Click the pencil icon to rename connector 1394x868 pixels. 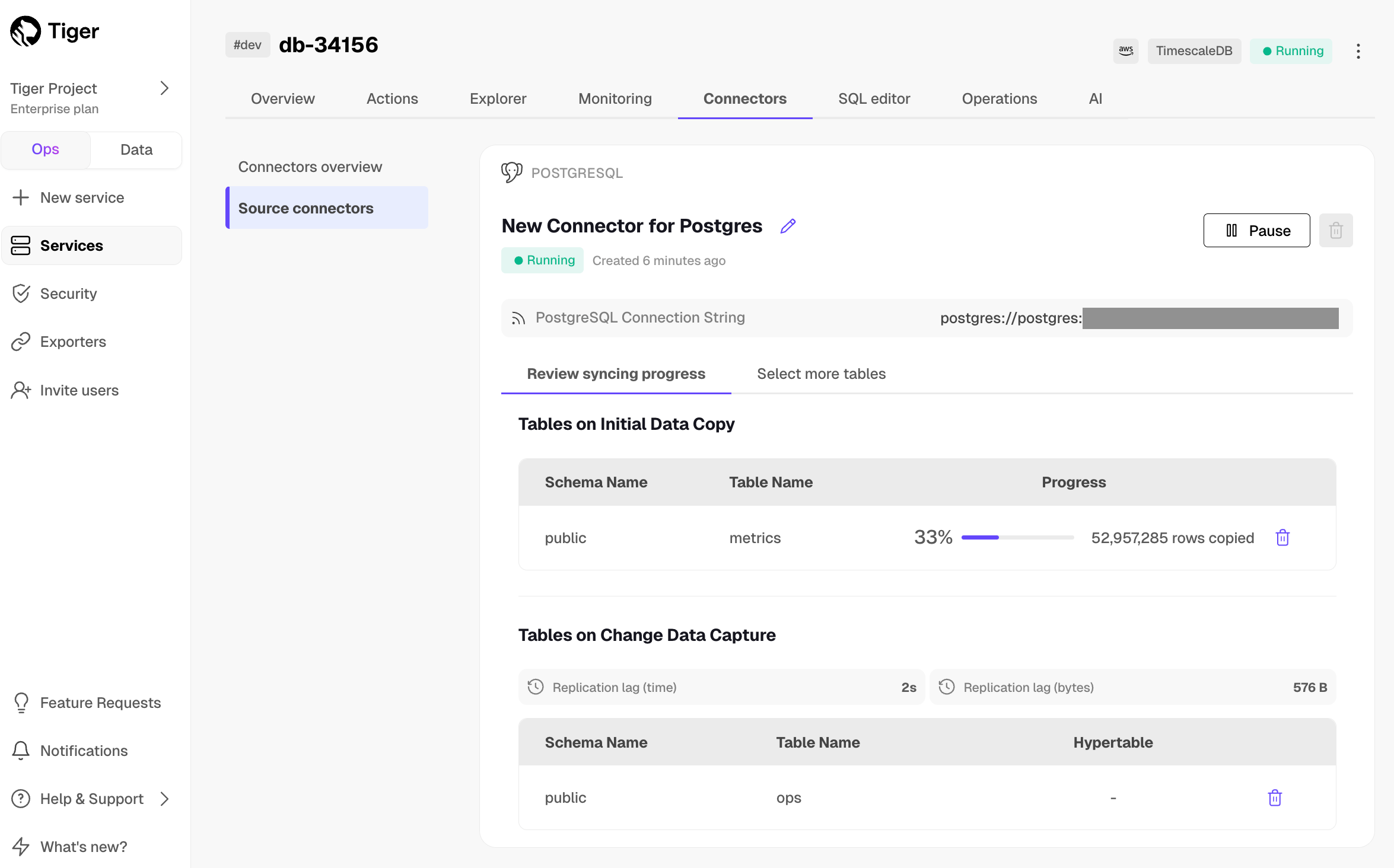tap(788, 226)
